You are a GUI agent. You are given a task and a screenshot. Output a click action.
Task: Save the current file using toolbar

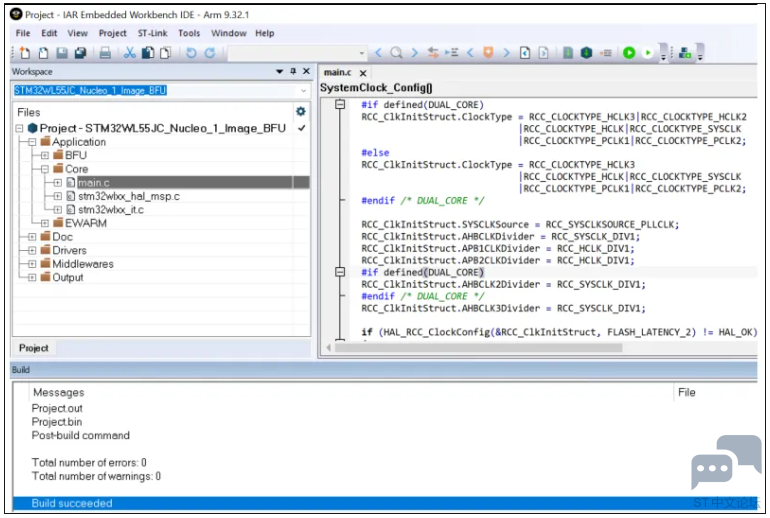[62, 53]
